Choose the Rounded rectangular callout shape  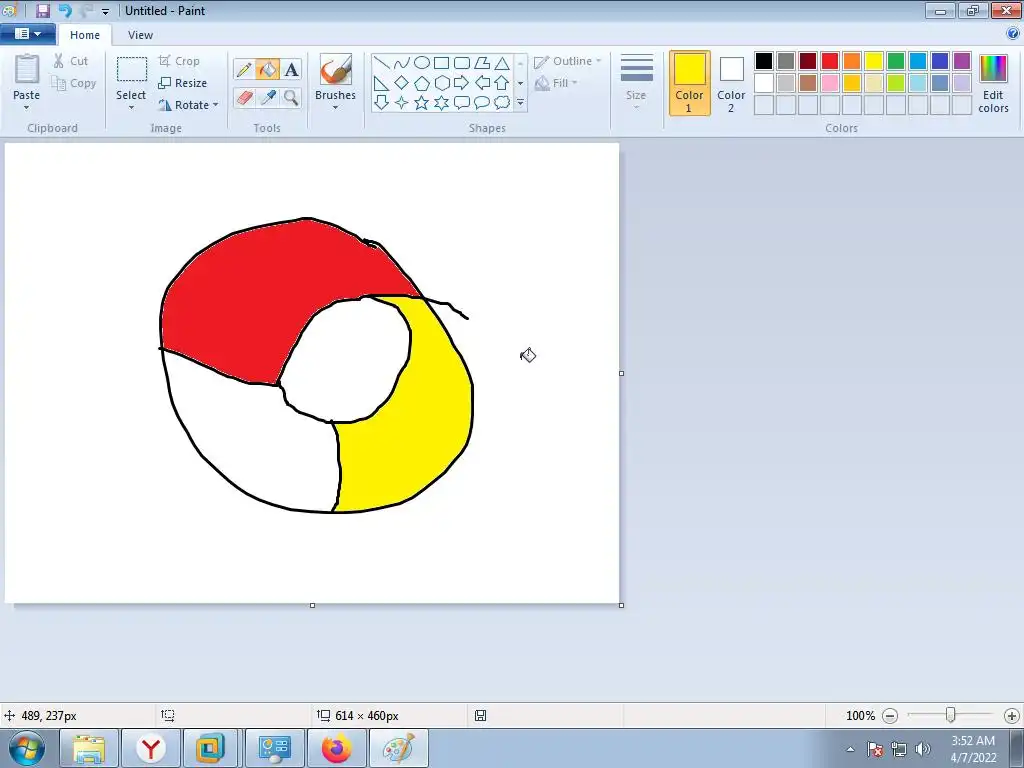tap(462, 103)
